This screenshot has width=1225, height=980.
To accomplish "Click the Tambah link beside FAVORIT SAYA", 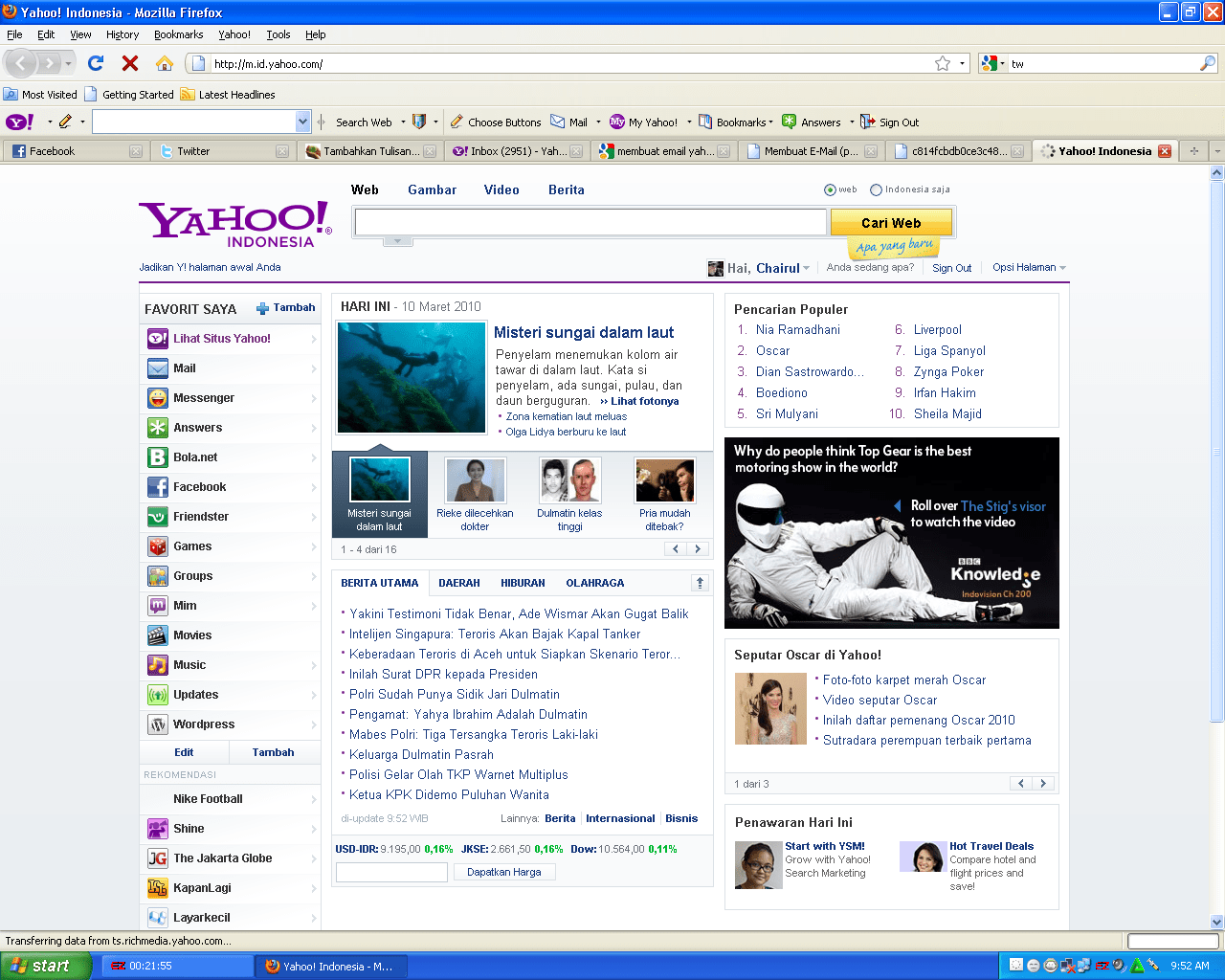I will tap(285, 308).
